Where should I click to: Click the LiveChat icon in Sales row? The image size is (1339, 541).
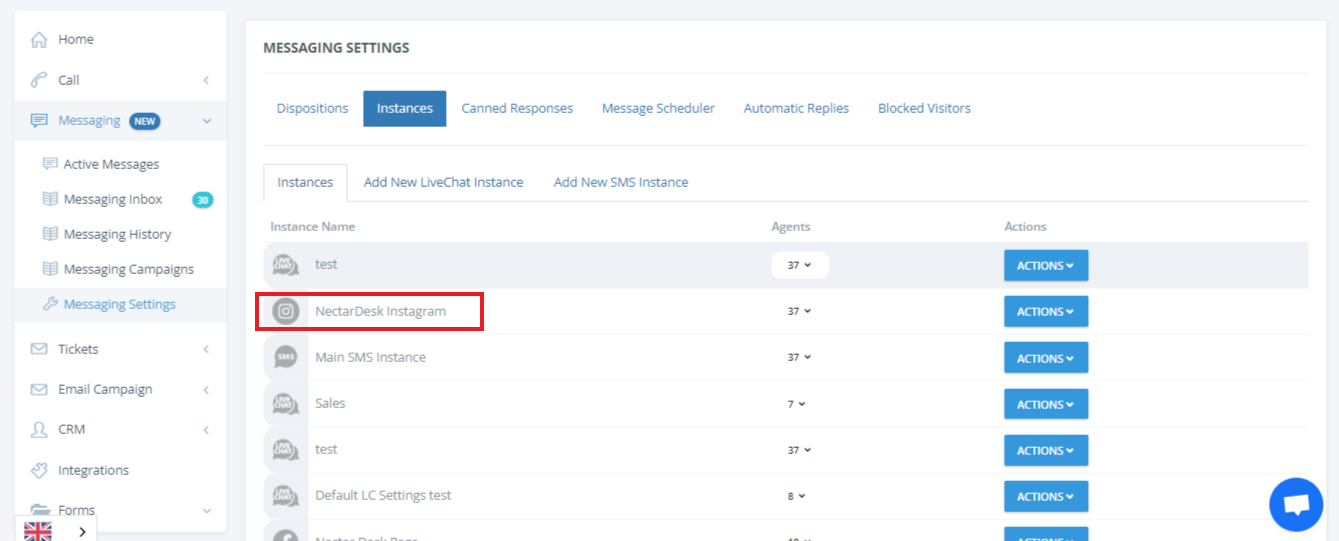click(286, 403)
